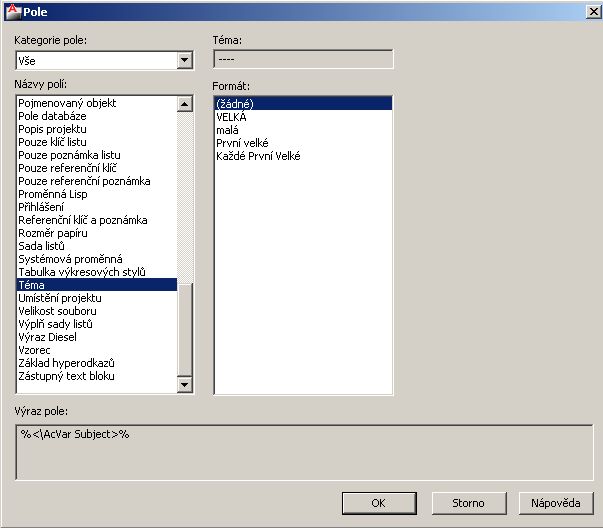Select 'První velké' format
Viewport: 603px width, 528px height.
[242, 143]
